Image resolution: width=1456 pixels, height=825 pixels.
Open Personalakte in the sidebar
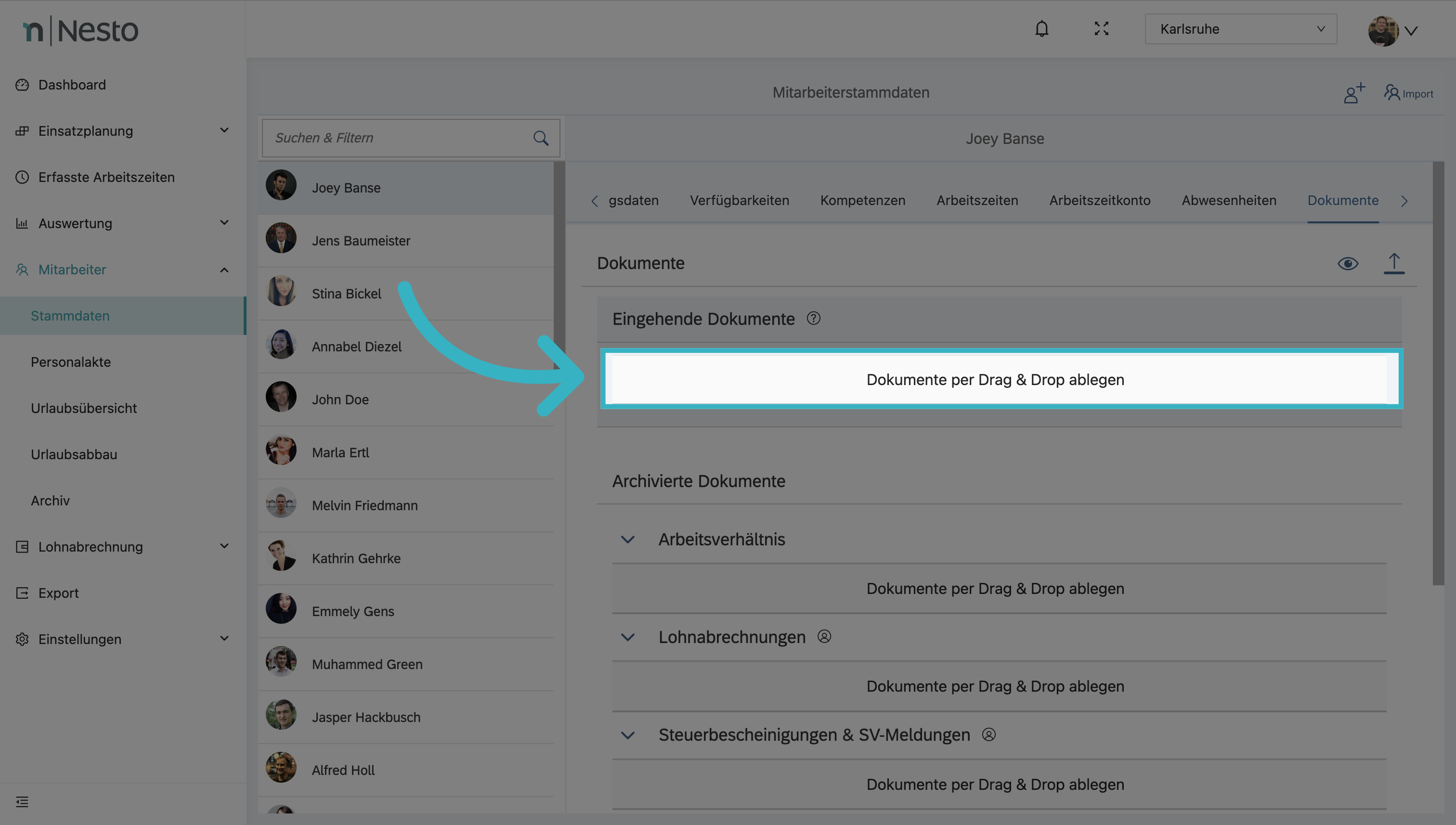(x=71, y=362)
